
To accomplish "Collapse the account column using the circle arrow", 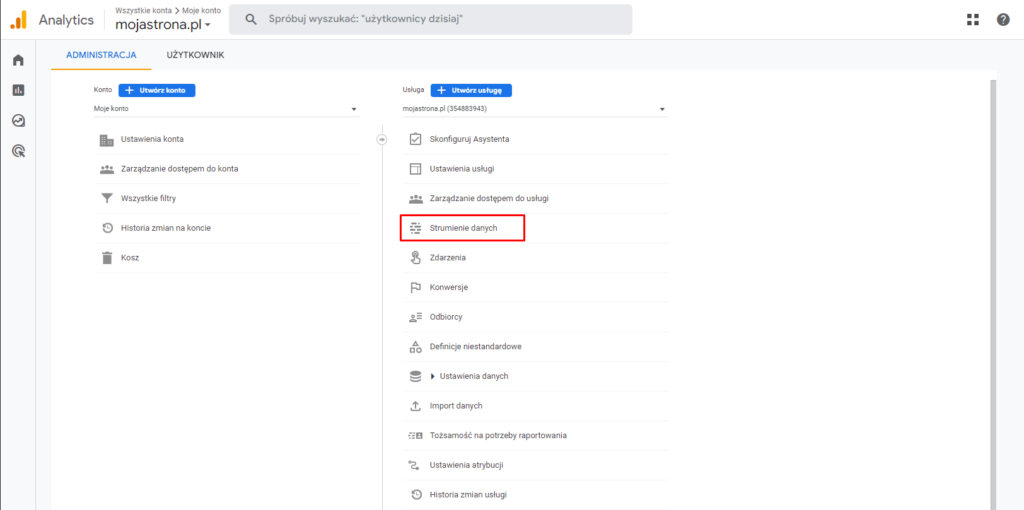I will [381, 139].
